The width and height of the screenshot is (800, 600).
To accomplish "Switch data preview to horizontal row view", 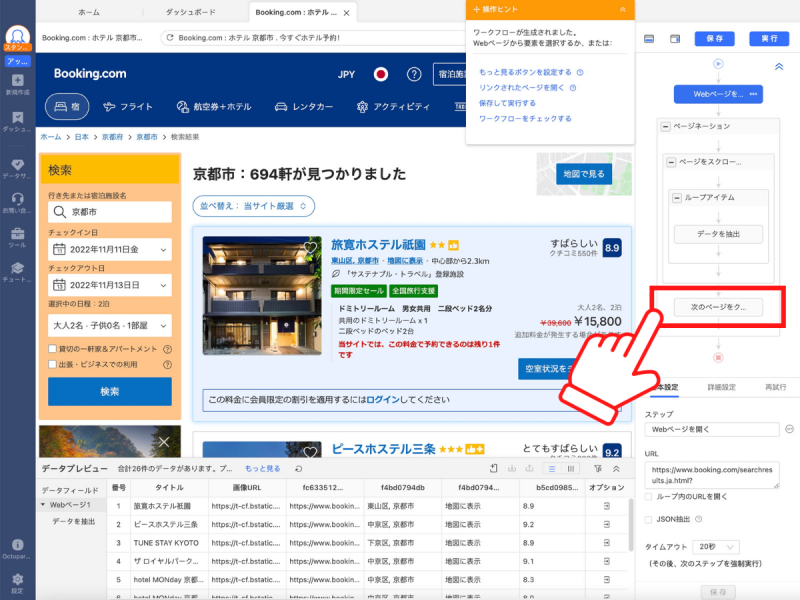I will [x=552, y=468].
